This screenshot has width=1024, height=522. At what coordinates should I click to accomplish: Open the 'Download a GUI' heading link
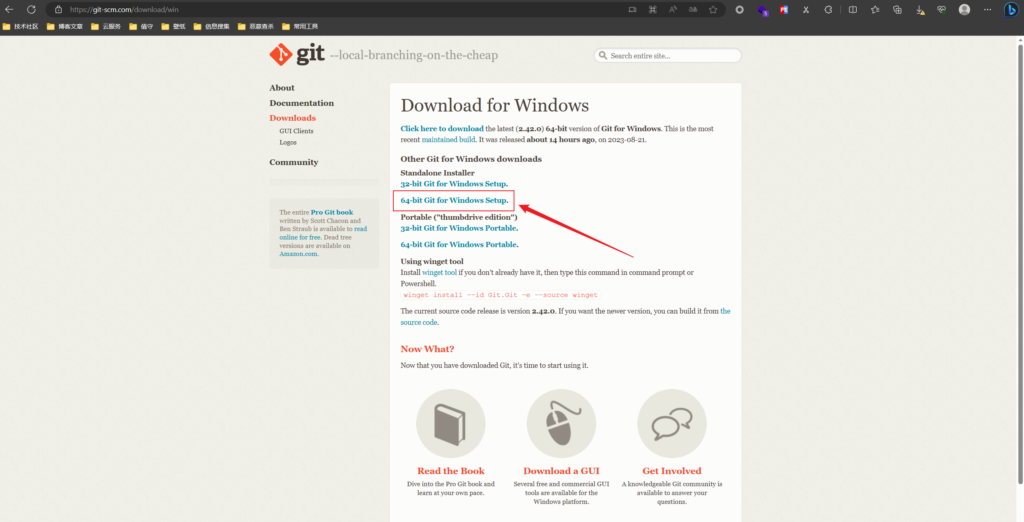click(x=561, y=471)
